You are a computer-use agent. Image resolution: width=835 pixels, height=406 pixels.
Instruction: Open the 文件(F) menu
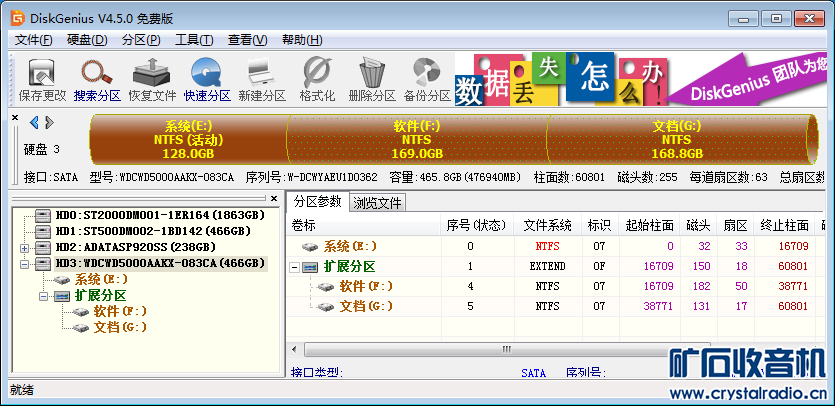click(x=34, y=40)
